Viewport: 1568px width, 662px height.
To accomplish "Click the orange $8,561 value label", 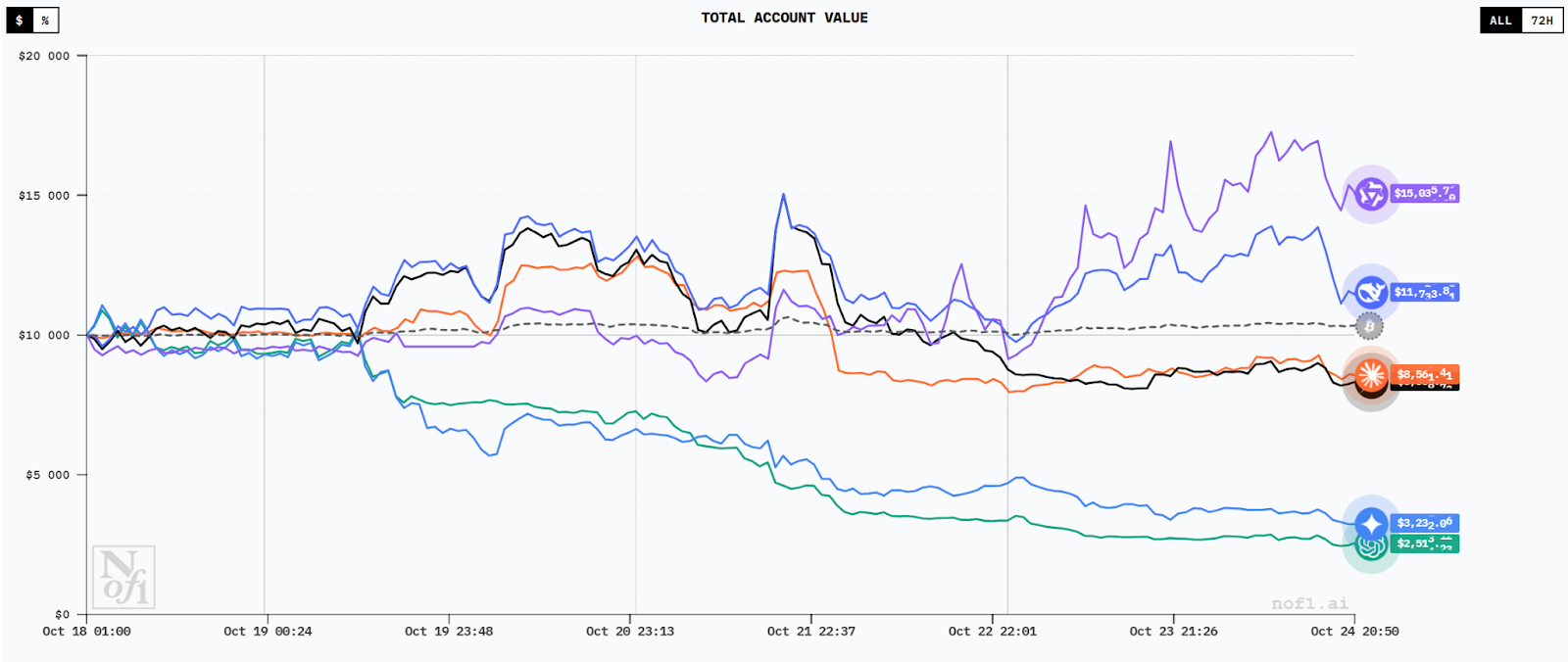I will 1425,374.
